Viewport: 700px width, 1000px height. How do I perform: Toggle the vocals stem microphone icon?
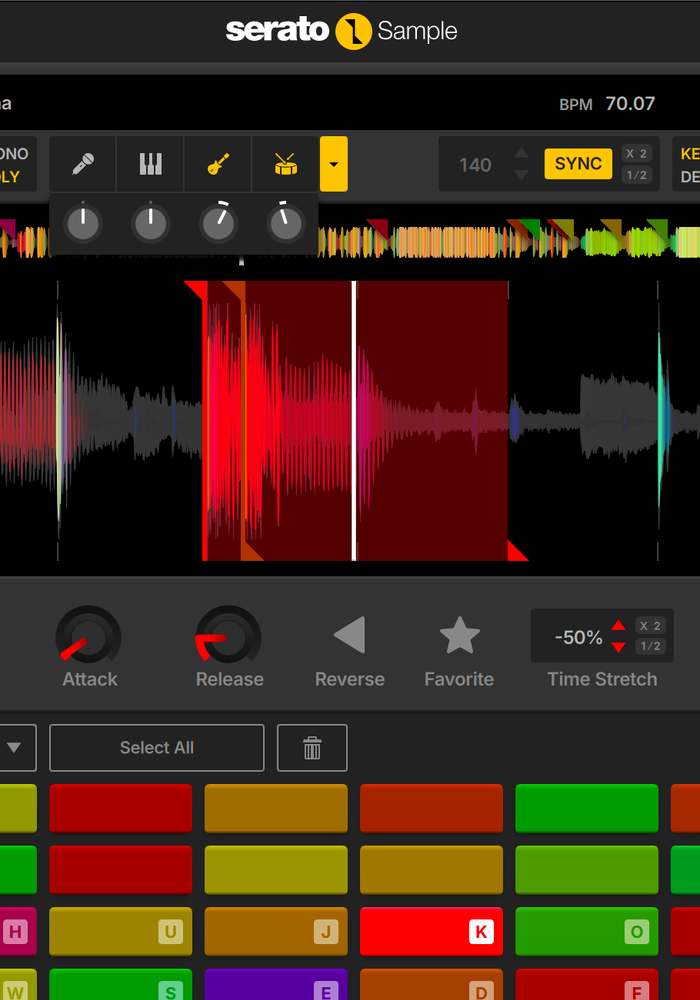click(x=83, y=164)
